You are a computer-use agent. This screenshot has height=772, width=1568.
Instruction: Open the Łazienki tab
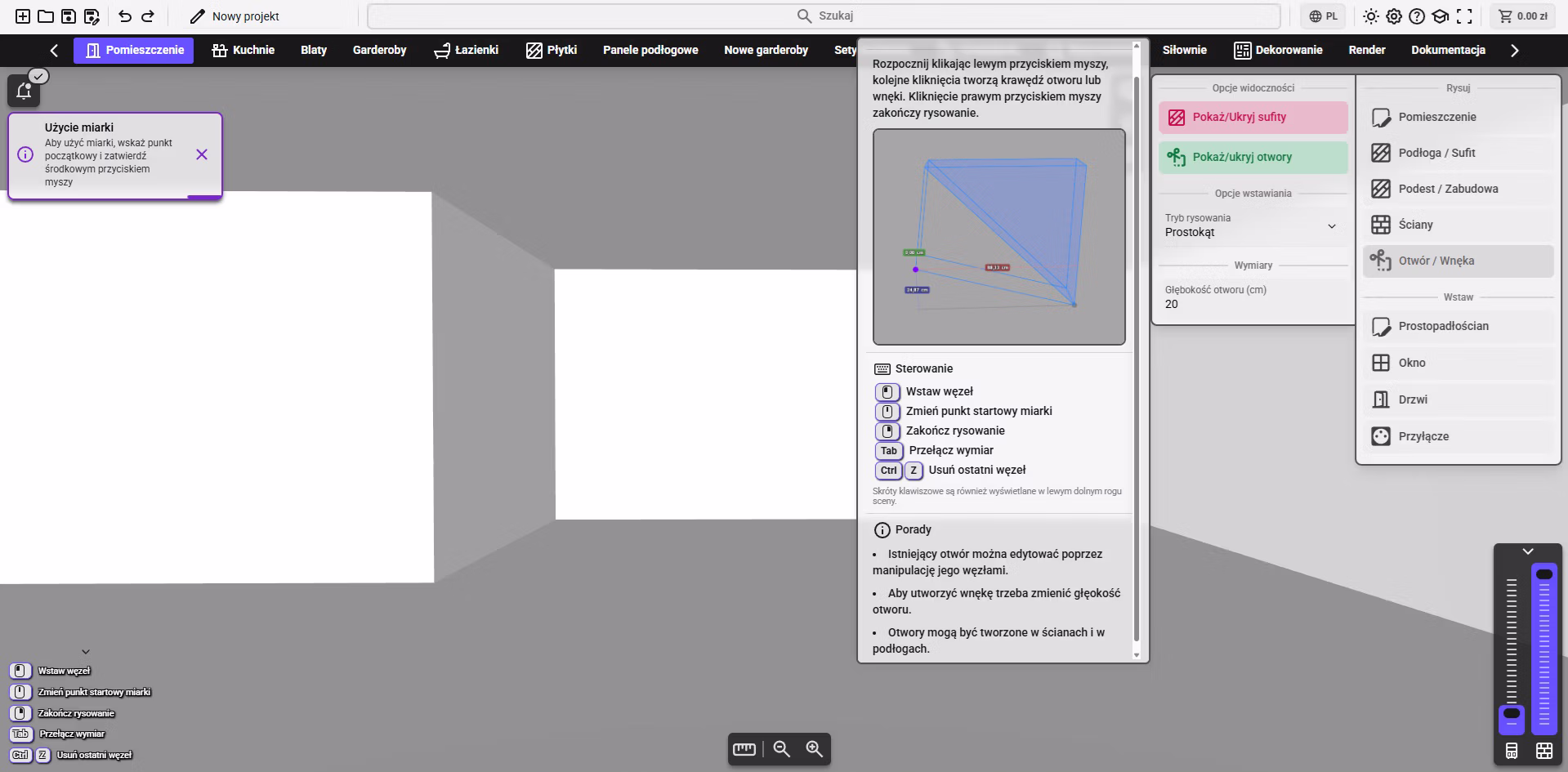pos(466,51)
